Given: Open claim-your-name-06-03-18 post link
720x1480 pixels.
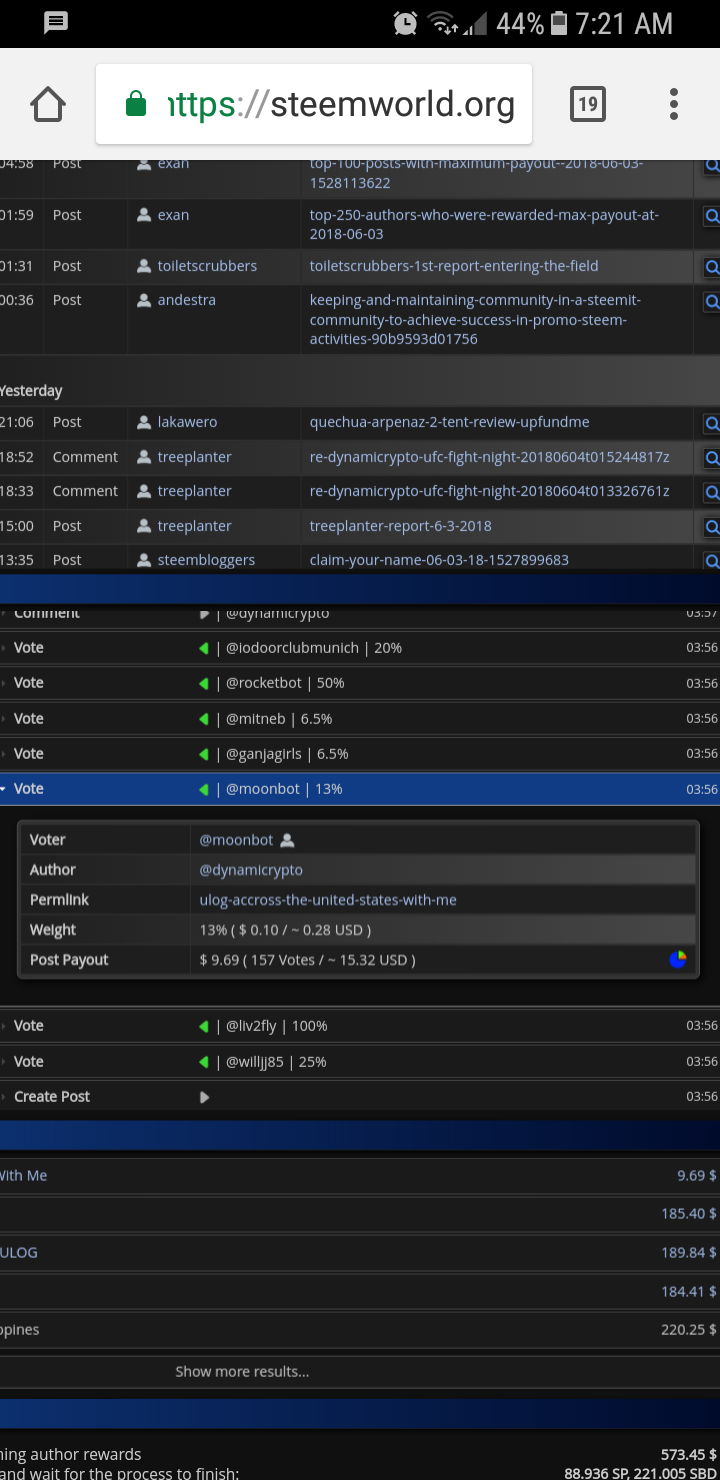Looking at the screenshot, I should click(x=439, y=560).
